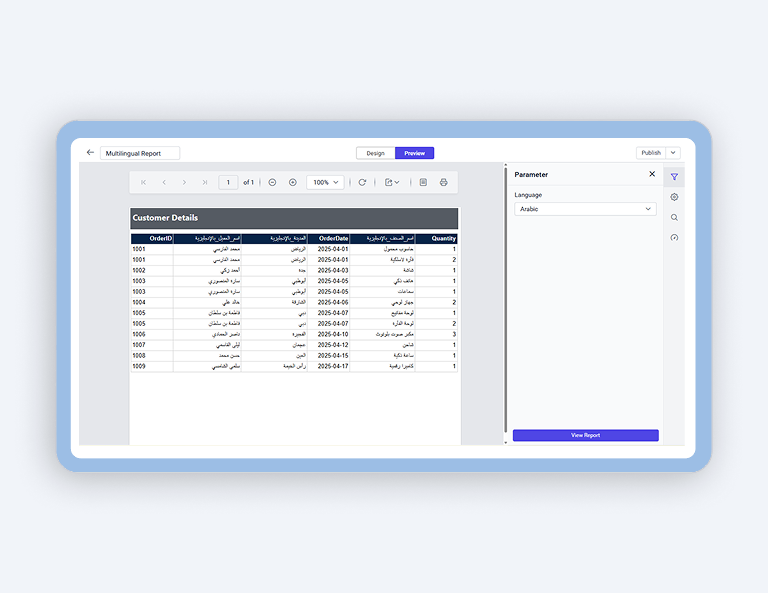The width and height of the screenshot is (768, 593).
Task: Click the Customer Details report title
Action: tap(165, 218)
